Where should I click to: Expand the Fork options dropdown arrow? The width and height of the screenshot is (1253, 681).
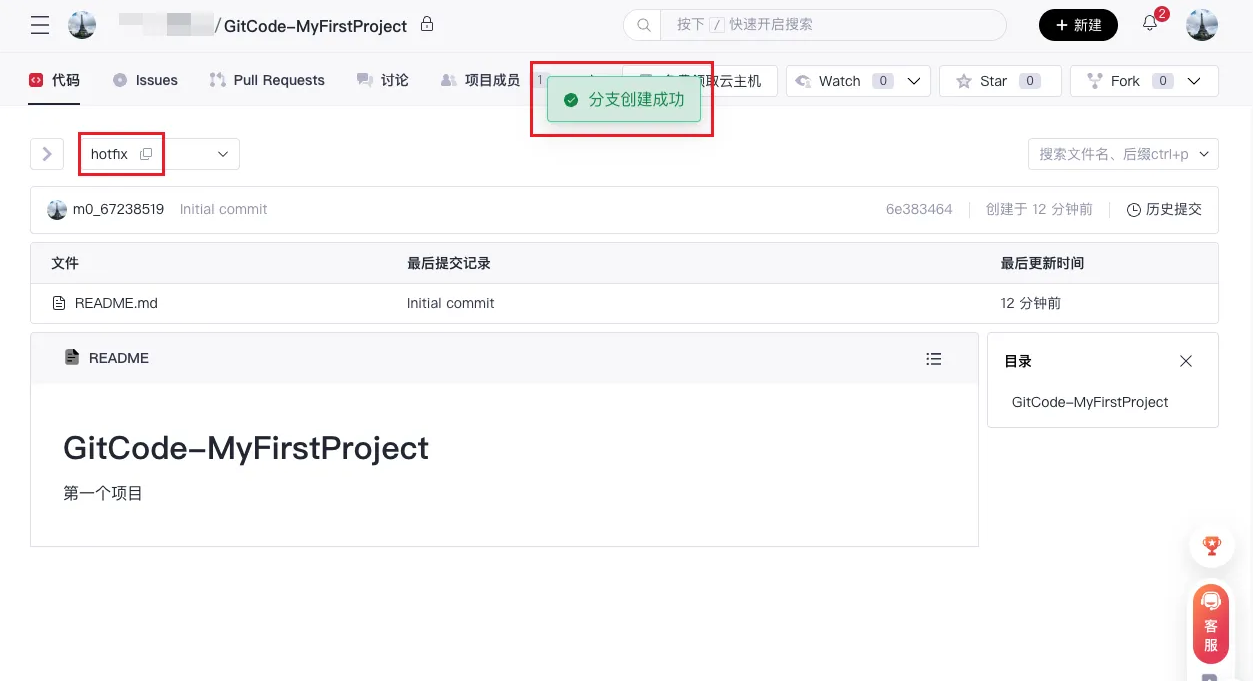point(1193,81)
